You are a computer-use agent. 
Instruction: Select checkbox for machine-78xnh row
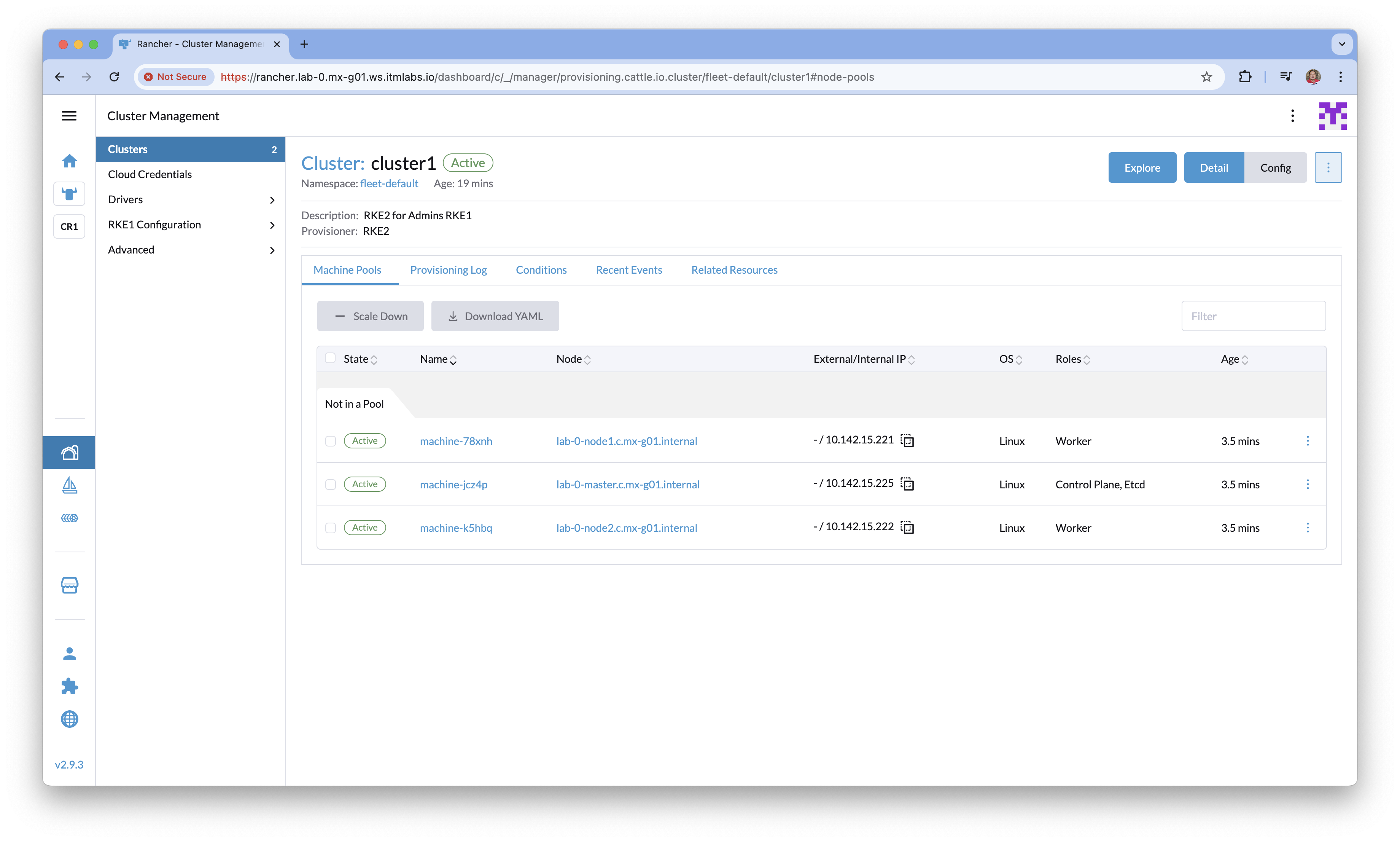pos(331,442)
